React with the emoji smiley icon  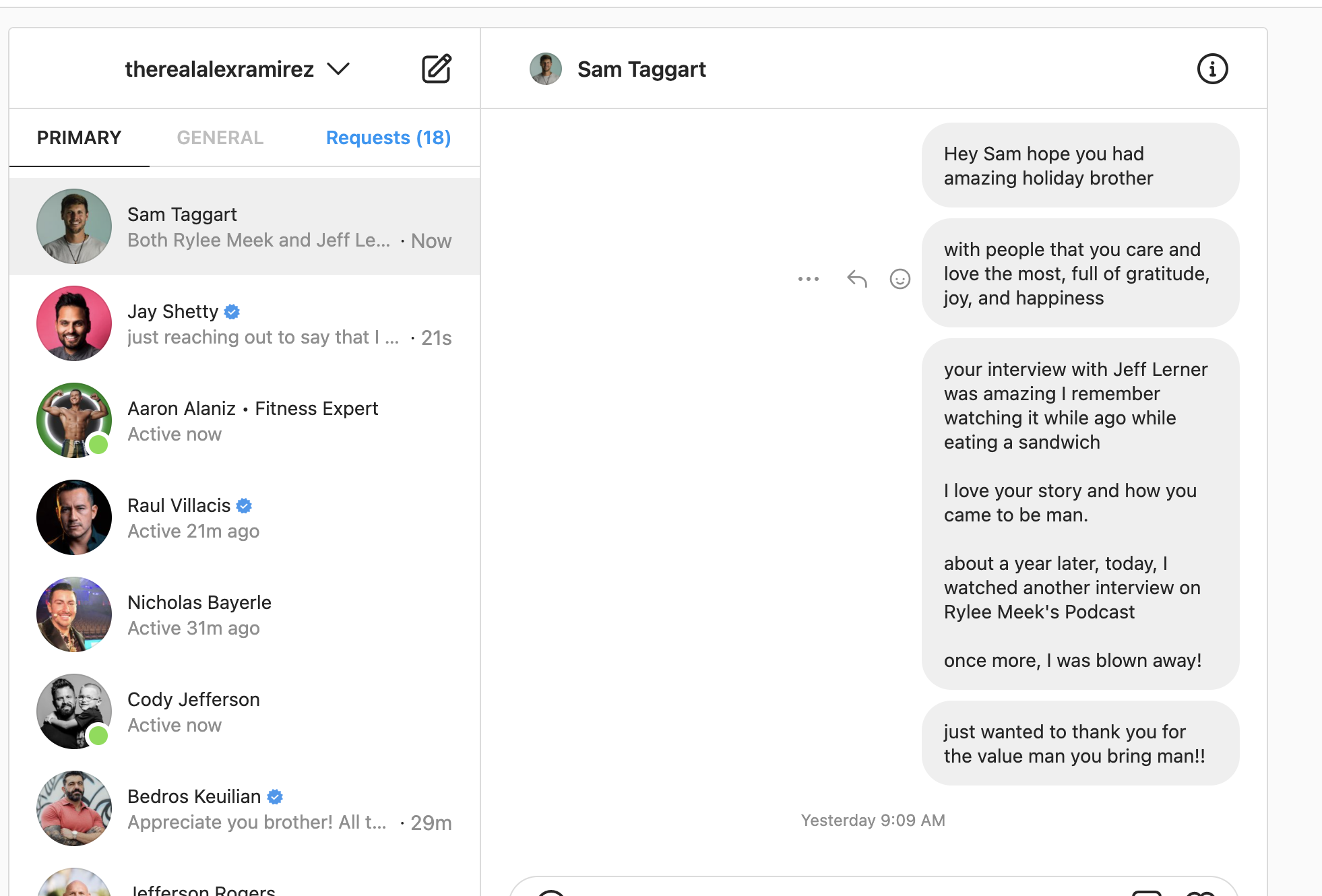pyautogui.click(x=900, y=278)
